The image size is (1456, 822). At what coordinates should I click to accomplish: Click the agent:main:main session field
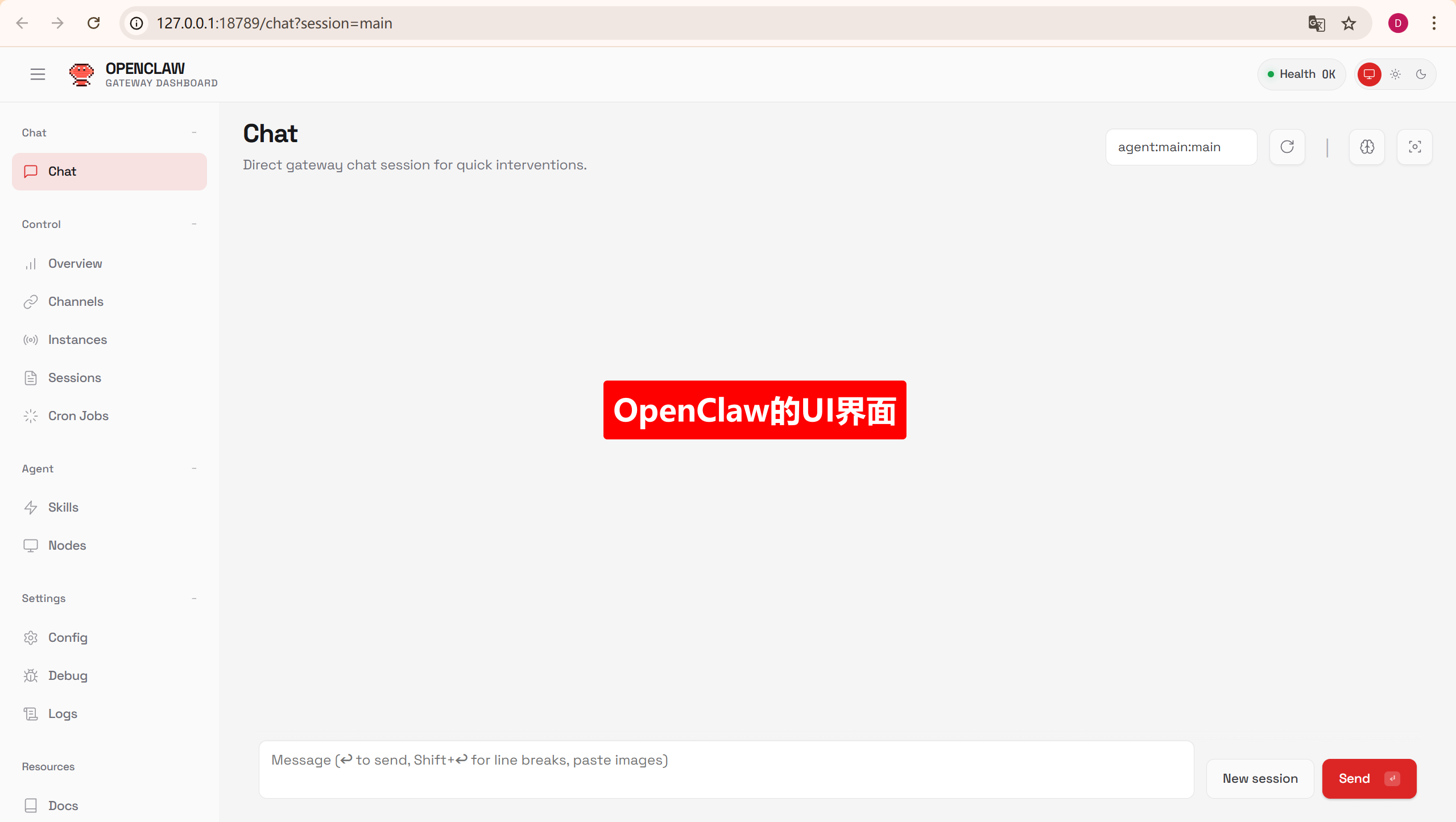tap(1181, 147)
